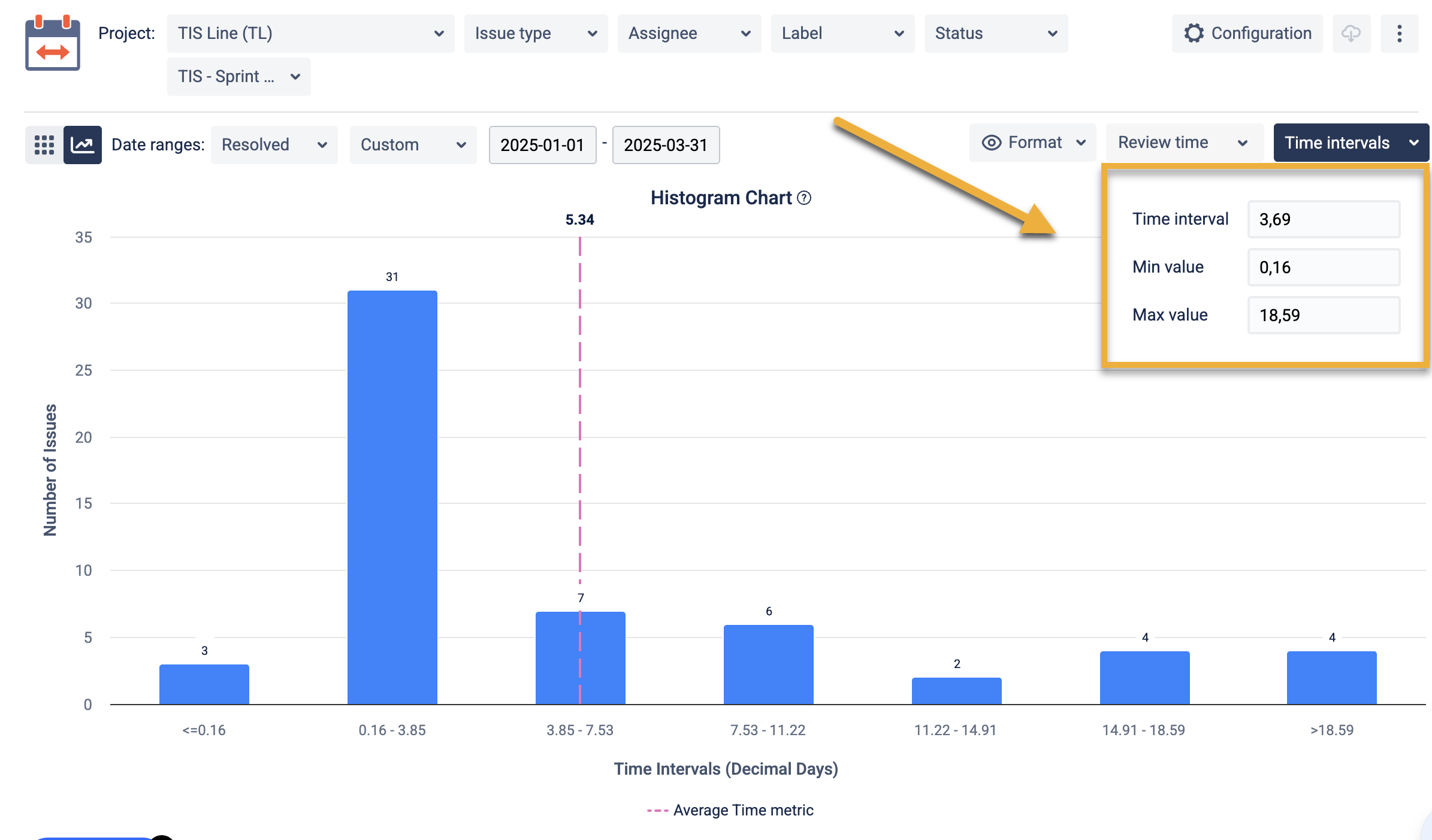Viewport: 1432px width, 840px height.
Task: Open the Issue type filter
Action: tap(536, 34)
